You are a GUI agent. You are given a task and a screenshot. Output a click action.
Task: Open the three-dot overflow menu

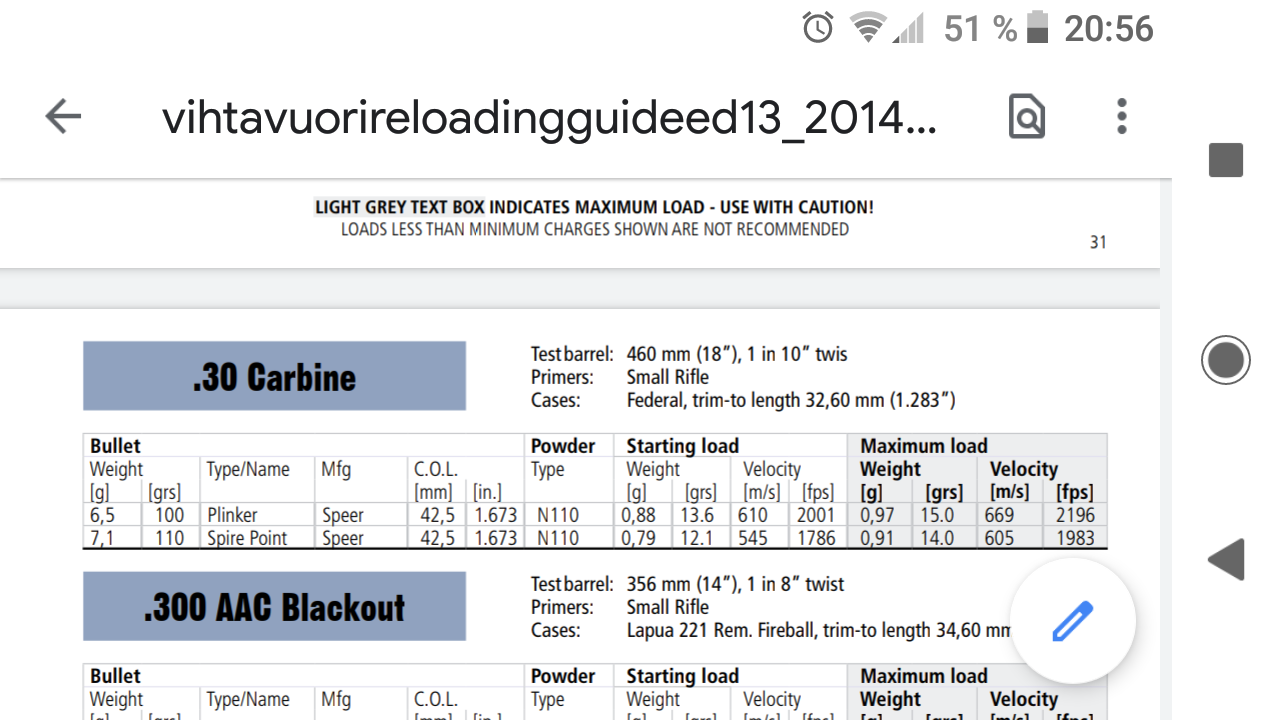1121,117
